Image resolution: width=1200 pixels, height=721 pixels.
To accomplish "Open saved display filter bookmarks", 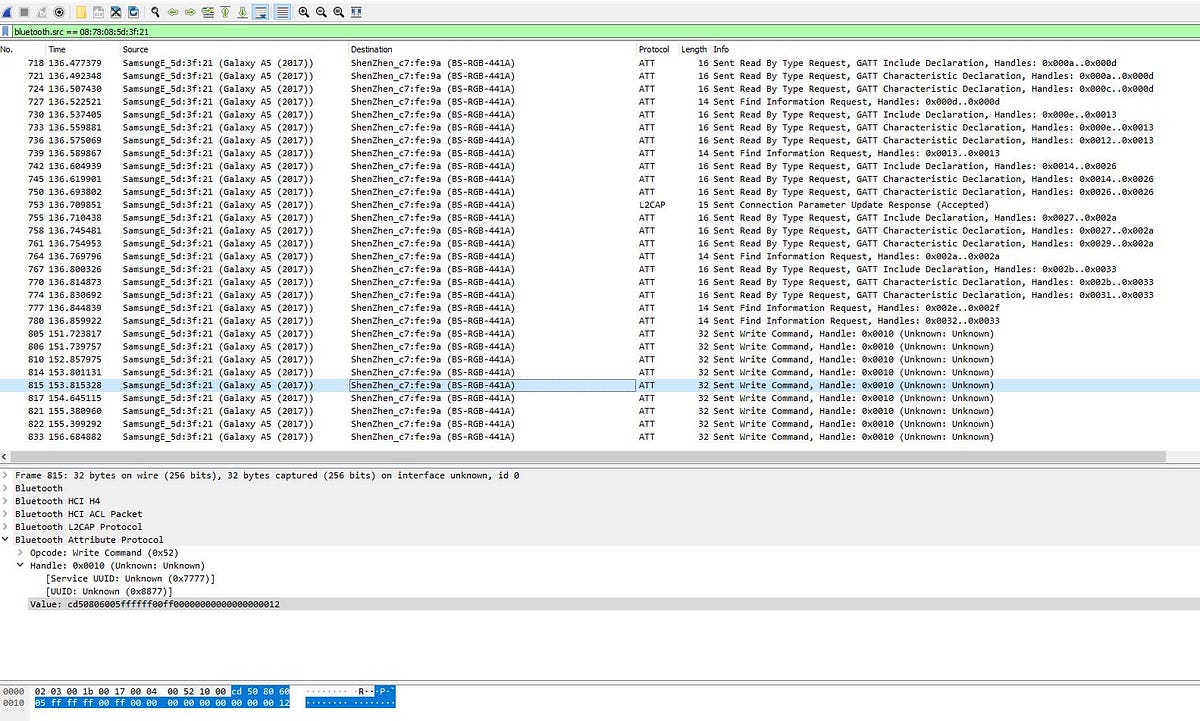I will click(6, 31).
